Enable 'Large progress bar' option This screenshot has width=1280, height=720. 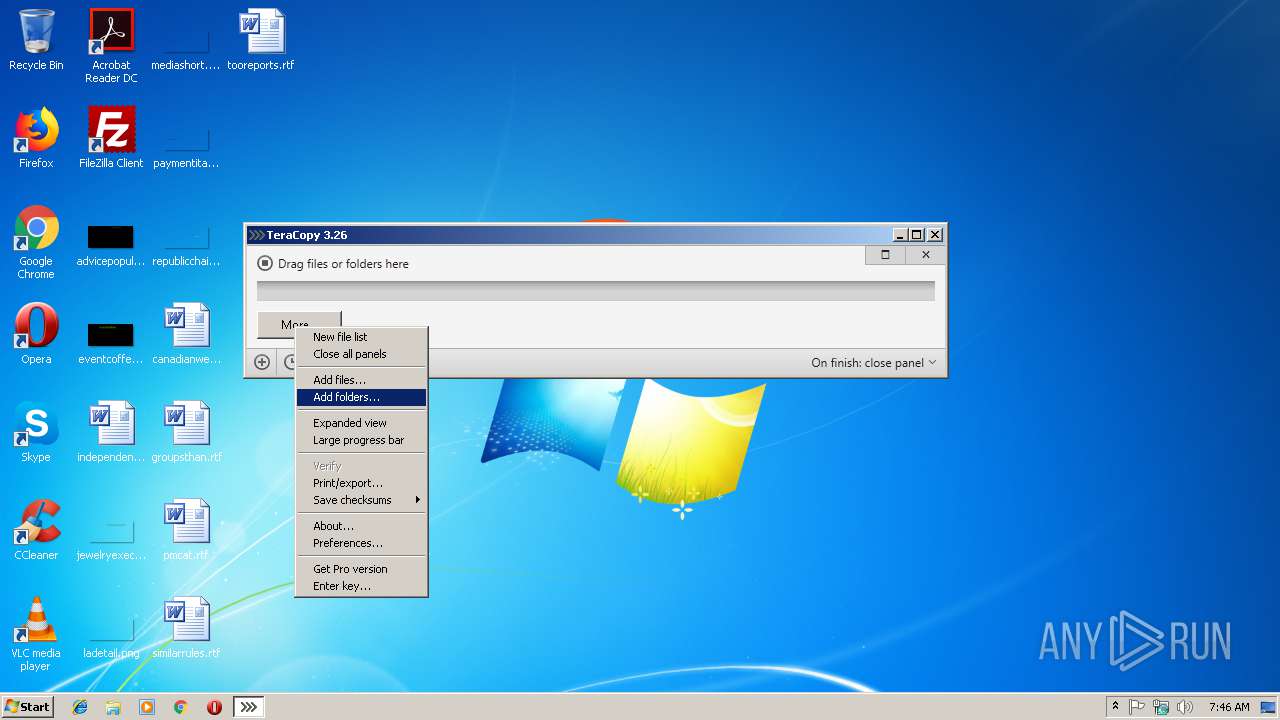click(x=361, y=440)
